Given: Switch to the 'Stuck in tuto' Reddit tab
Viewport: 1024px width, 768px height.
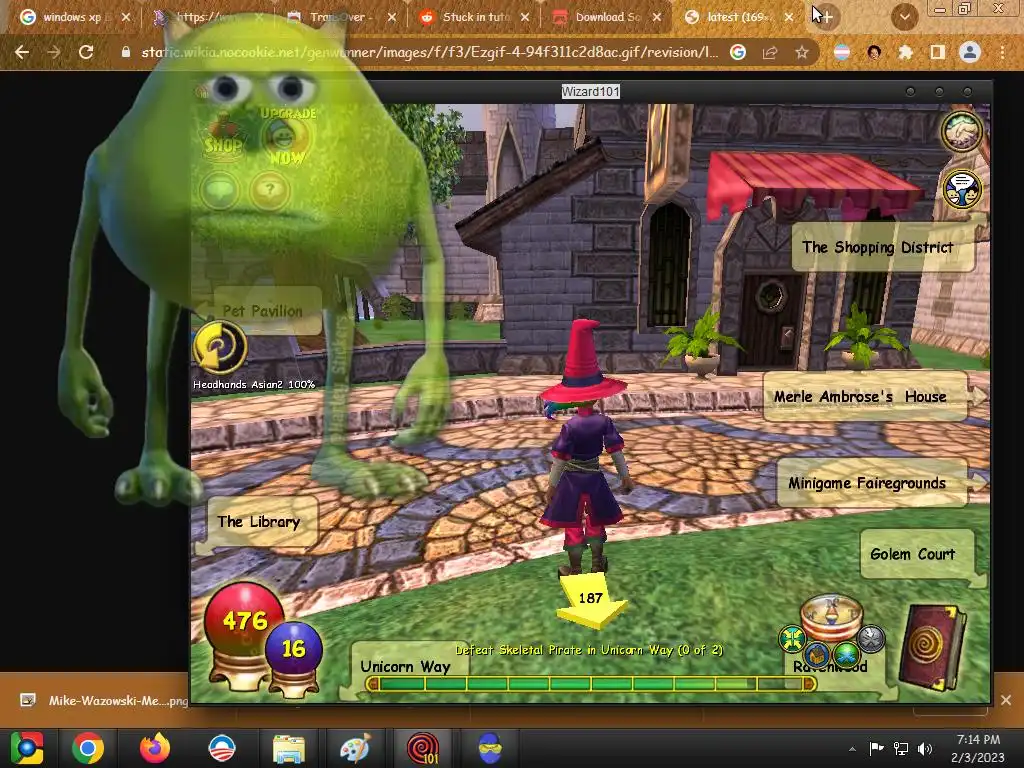Looking at the screenshot, I should coord(473,17).
